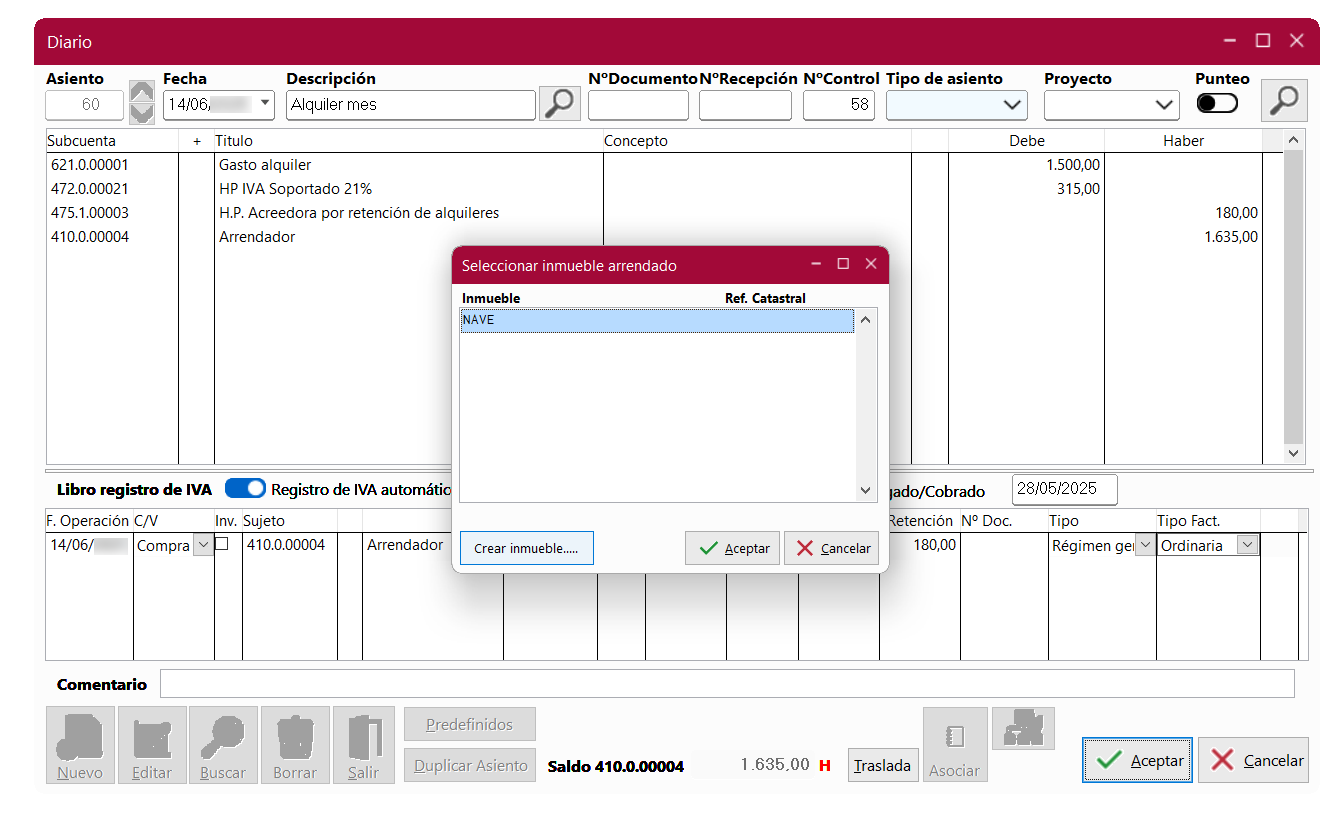
Task: Click into the Comentario text field
Action: tap(727, 684)
